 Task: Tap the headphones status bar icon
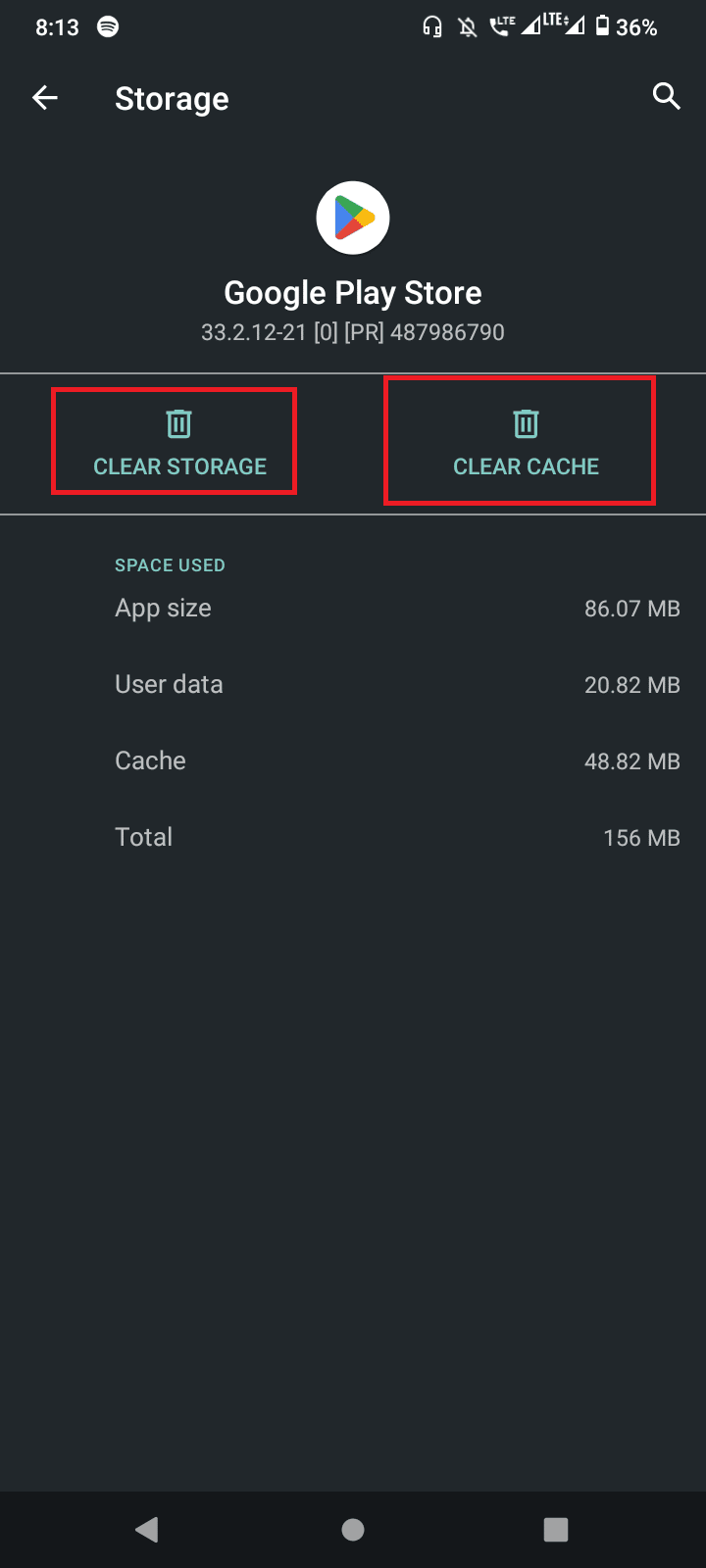coord(432,27)
